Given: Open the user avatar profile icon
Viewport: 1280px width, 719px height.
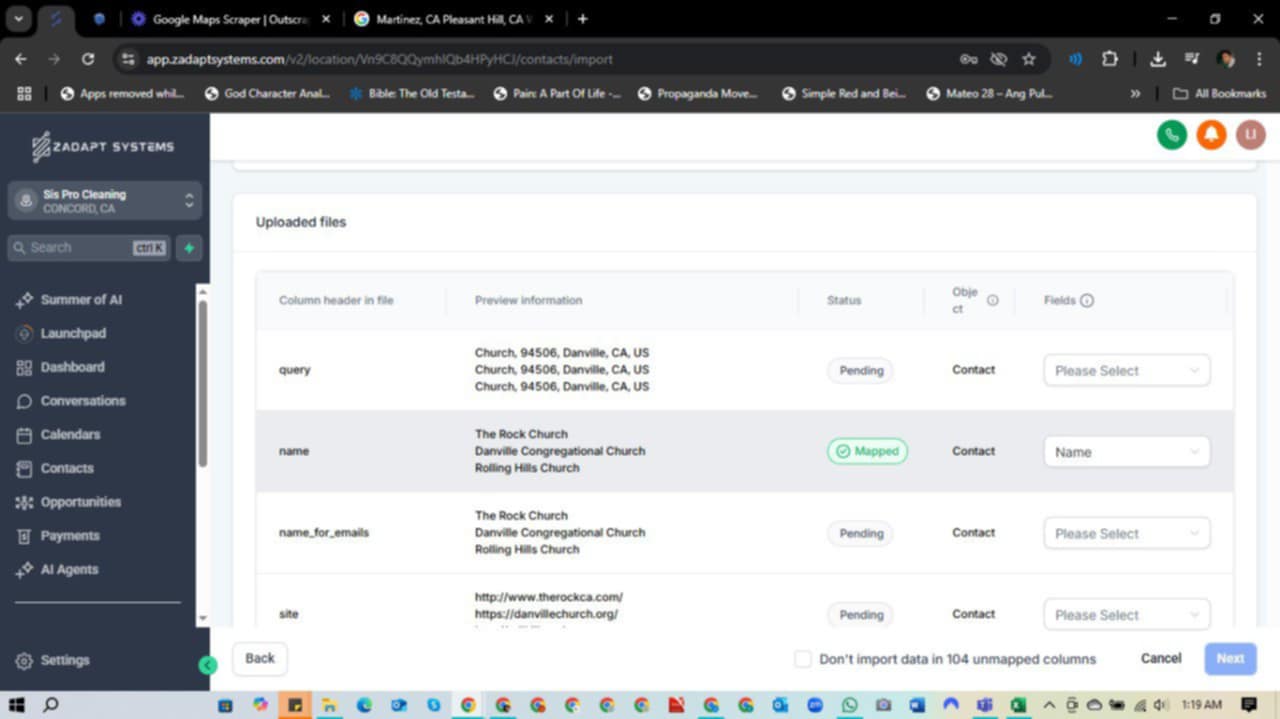Looking at the screenshot, I should point(1250,135).
